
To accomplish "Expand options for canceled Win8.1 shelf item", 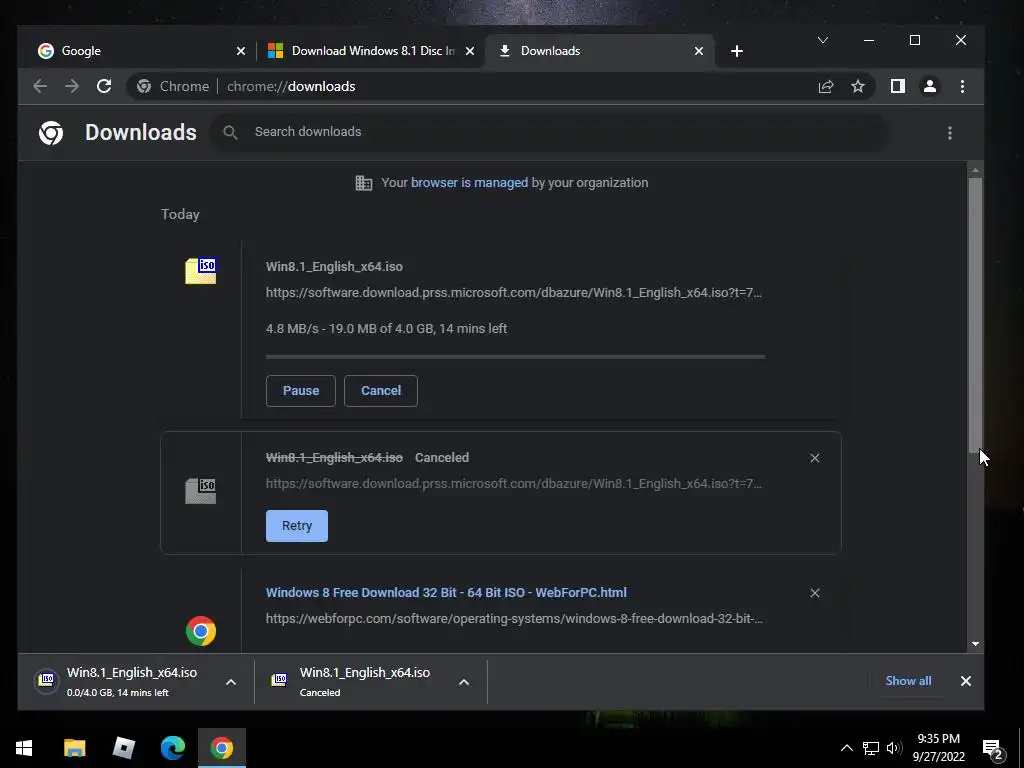I will click(464, 682).
